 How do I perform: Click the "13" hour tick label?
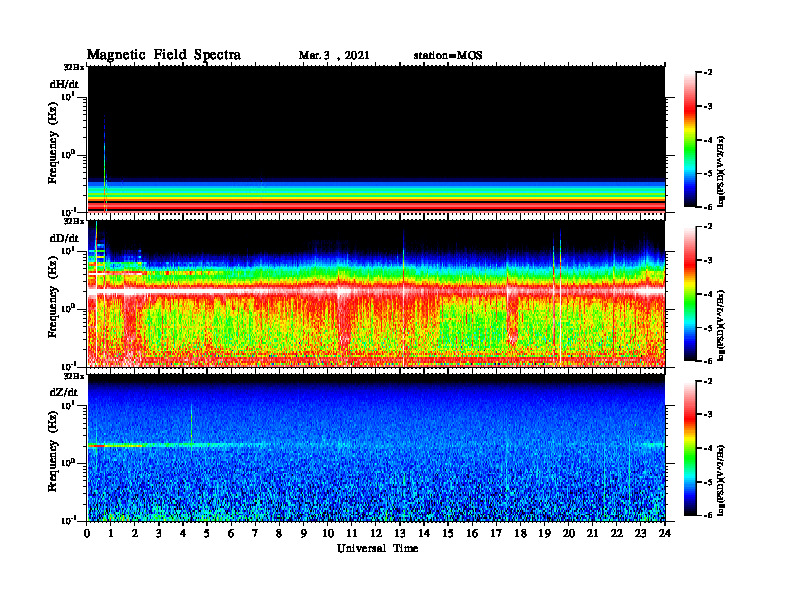(400, 533)
